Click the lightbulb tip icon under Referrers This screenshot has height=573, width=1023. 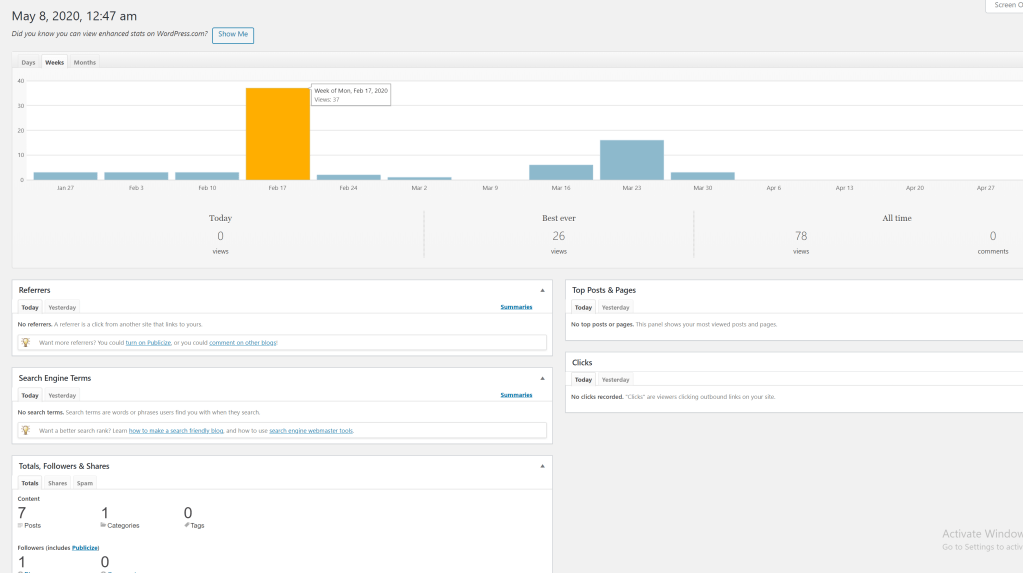(26, 342)
